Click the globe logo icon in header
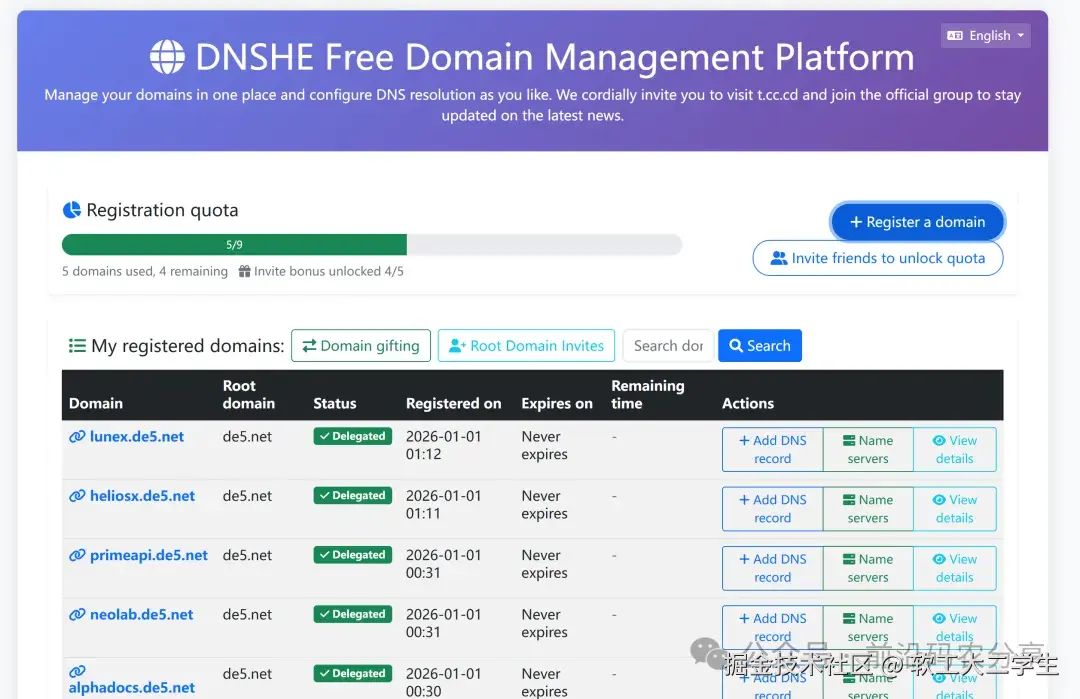 pos(167,56)
